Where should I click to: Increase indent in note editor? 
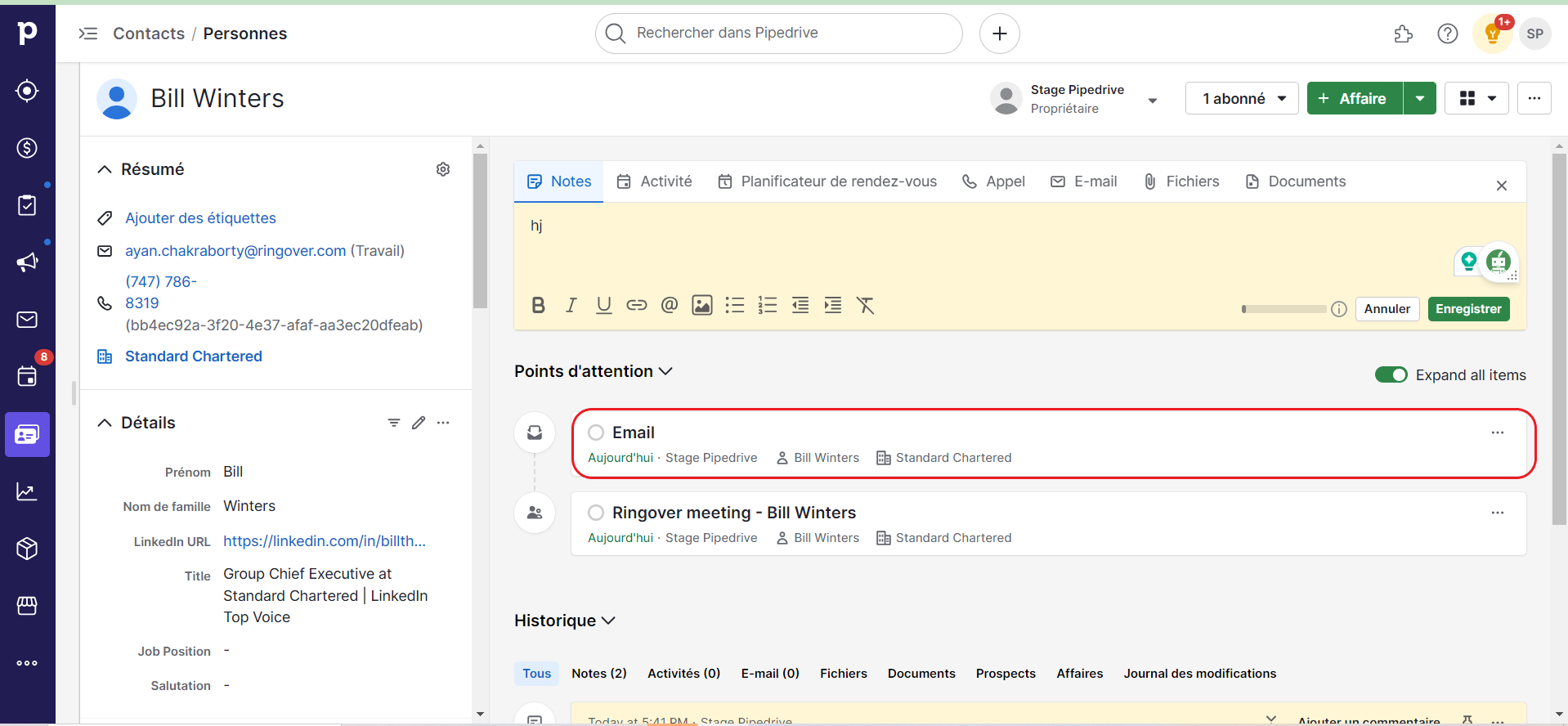tap(833, 306)
